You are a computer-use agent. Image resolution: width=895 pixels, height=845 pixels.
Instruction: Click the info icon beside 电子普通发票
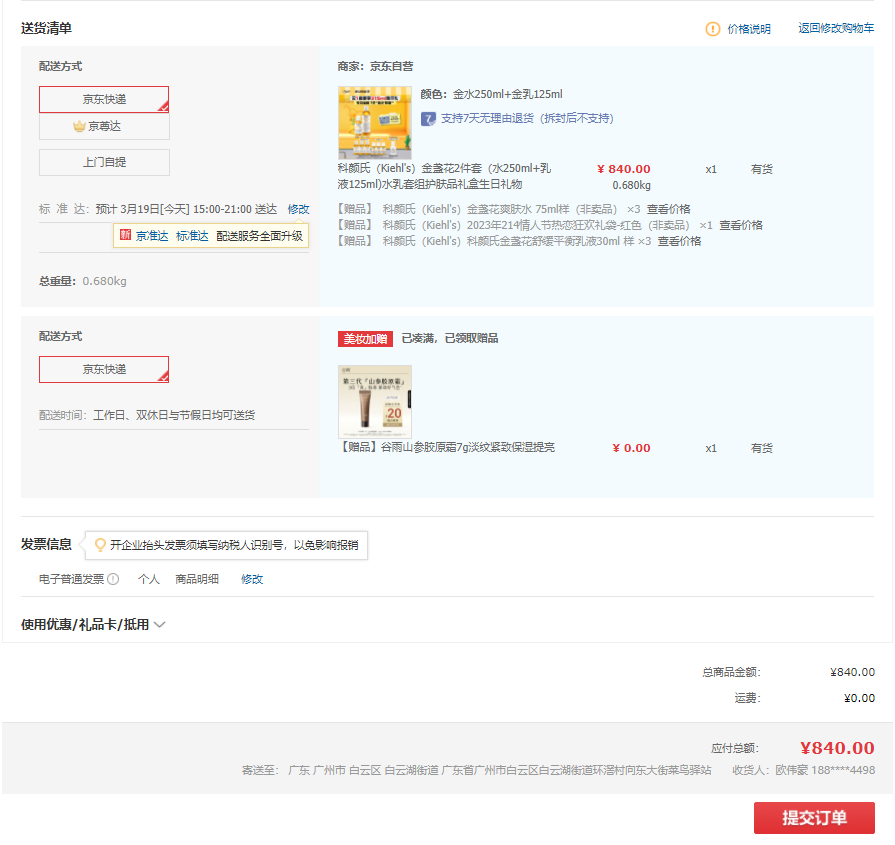113,579
